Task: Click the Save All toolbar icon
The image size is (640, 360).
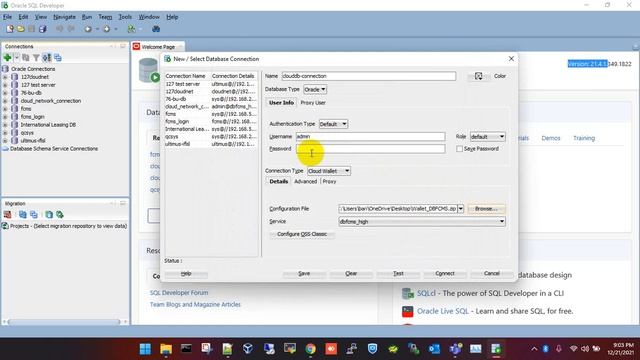Action: coord(42,29)
